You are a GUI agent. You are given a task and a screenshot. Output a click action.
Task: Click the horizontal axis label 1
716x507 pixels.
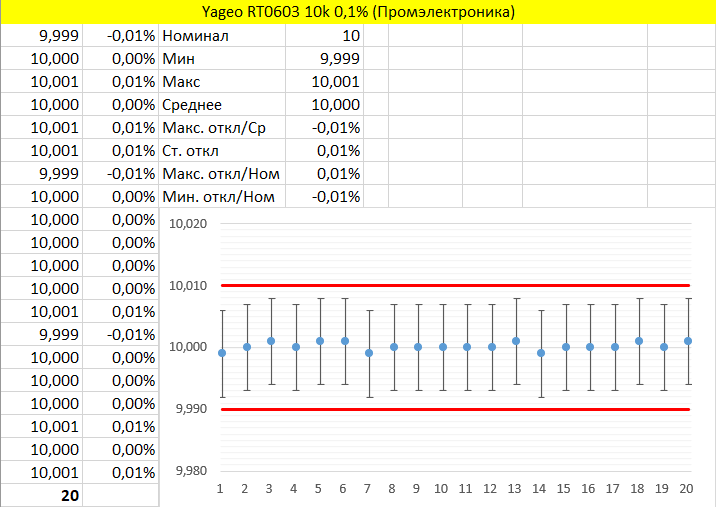[x=222, y=490]
